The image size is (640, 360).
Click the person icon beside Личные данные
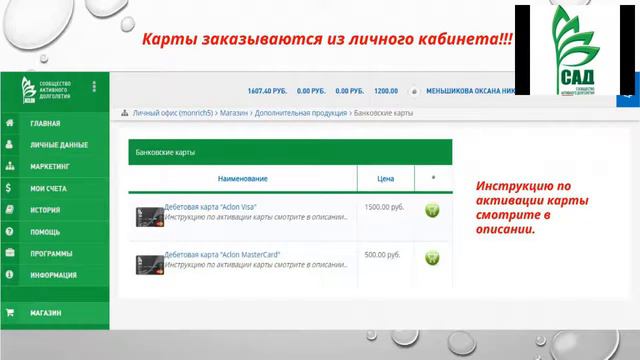(x=9, y=144)
